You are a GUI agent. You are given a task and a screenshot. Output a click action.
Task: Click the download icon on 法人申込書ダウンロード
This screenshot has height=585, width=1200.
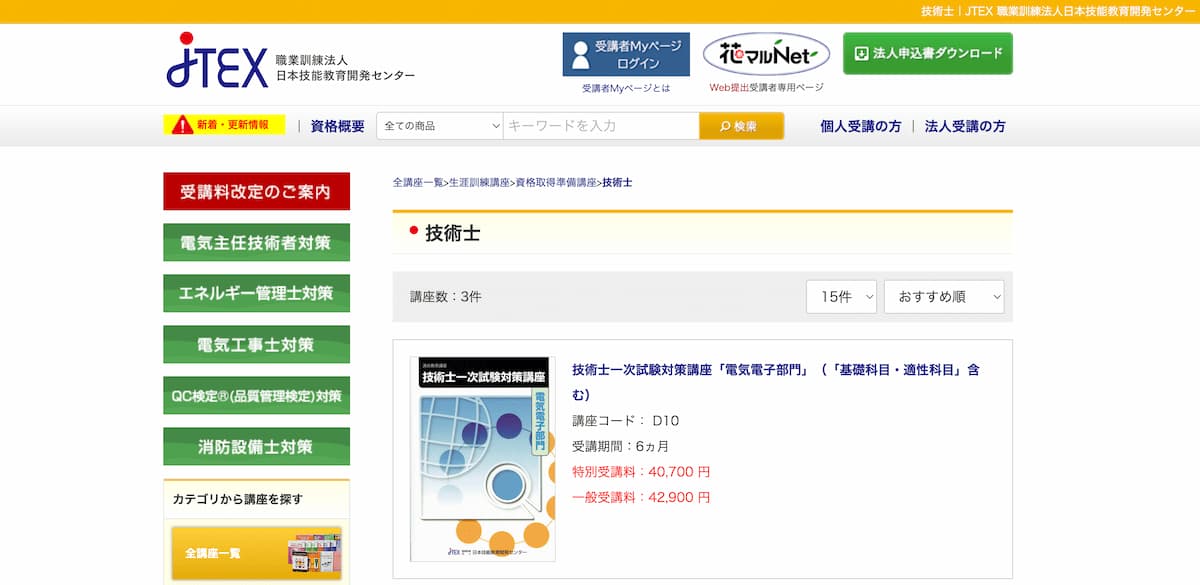[x=862, y=53]
